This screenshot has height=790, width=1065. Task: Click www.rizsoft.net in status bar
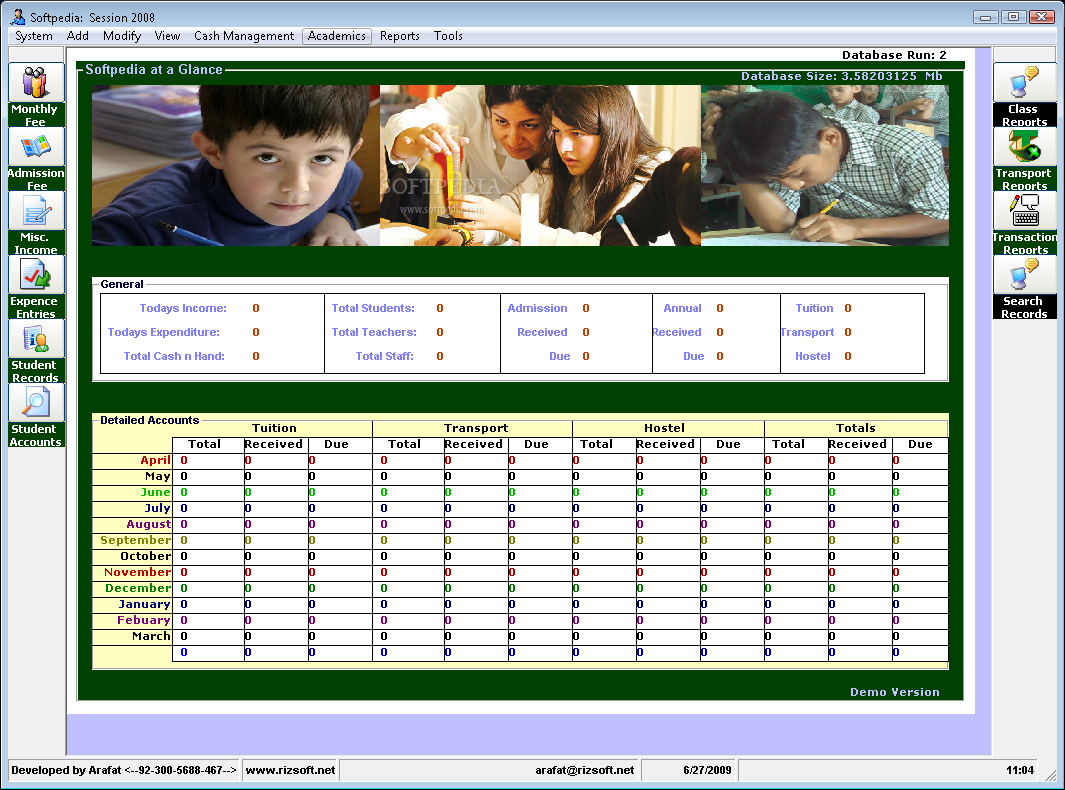coord(290,770)
